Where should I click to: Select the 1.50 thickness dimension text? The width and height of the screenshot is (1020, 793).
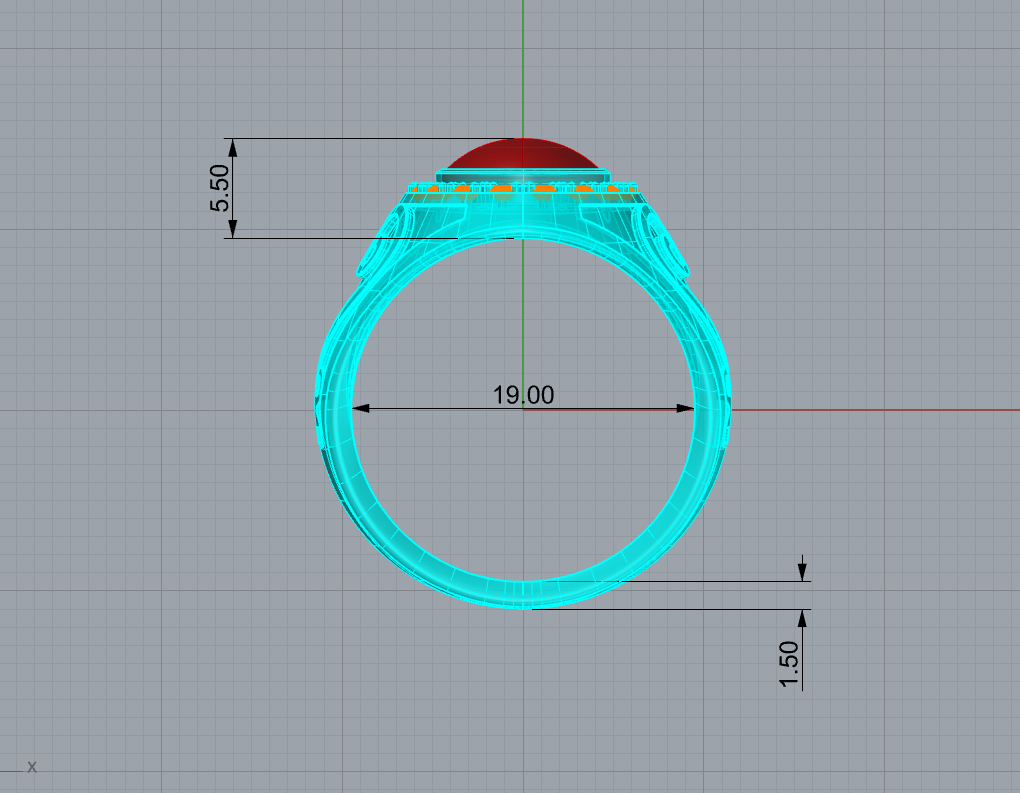[788, 664]
